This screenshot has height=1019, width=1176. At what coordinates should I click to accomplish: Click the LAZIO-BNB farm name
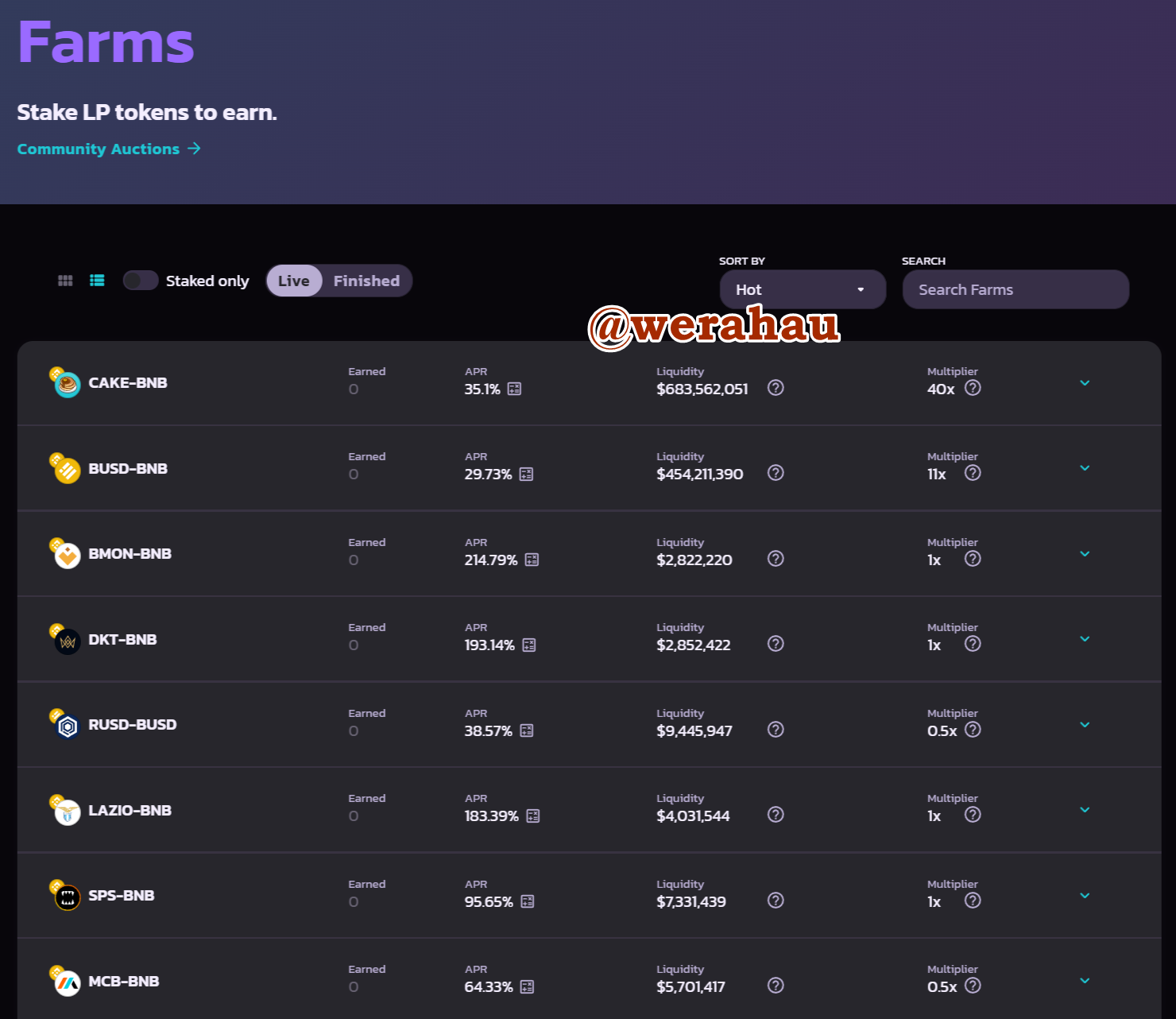point(130,810)
